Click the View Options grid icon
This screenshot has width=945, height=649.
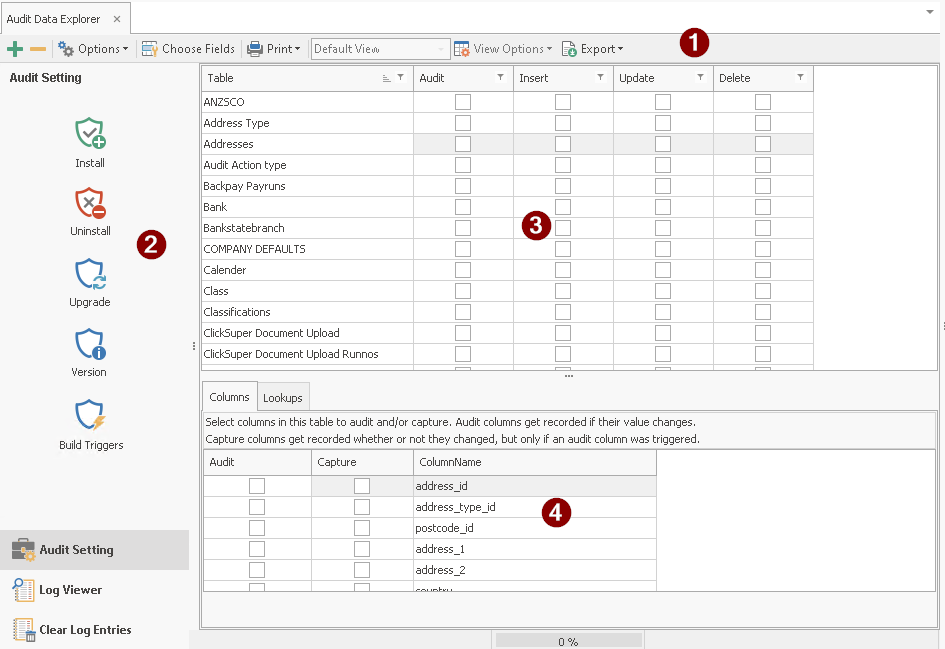tap(462, 49)
